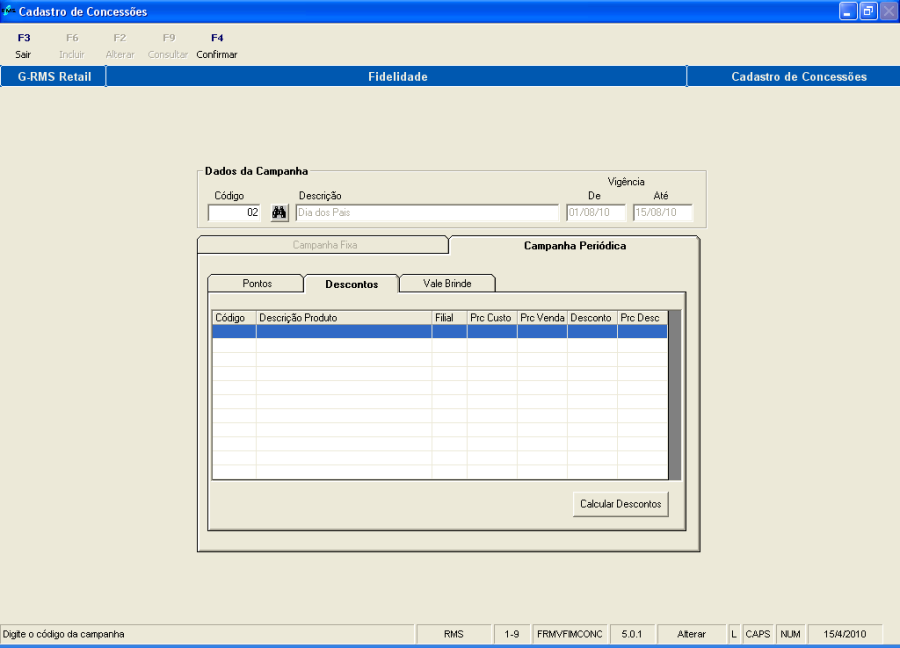900x648 pixels.
Task: Click the 5.0.1 version in status bar
Action: click(x=631, y=634)
